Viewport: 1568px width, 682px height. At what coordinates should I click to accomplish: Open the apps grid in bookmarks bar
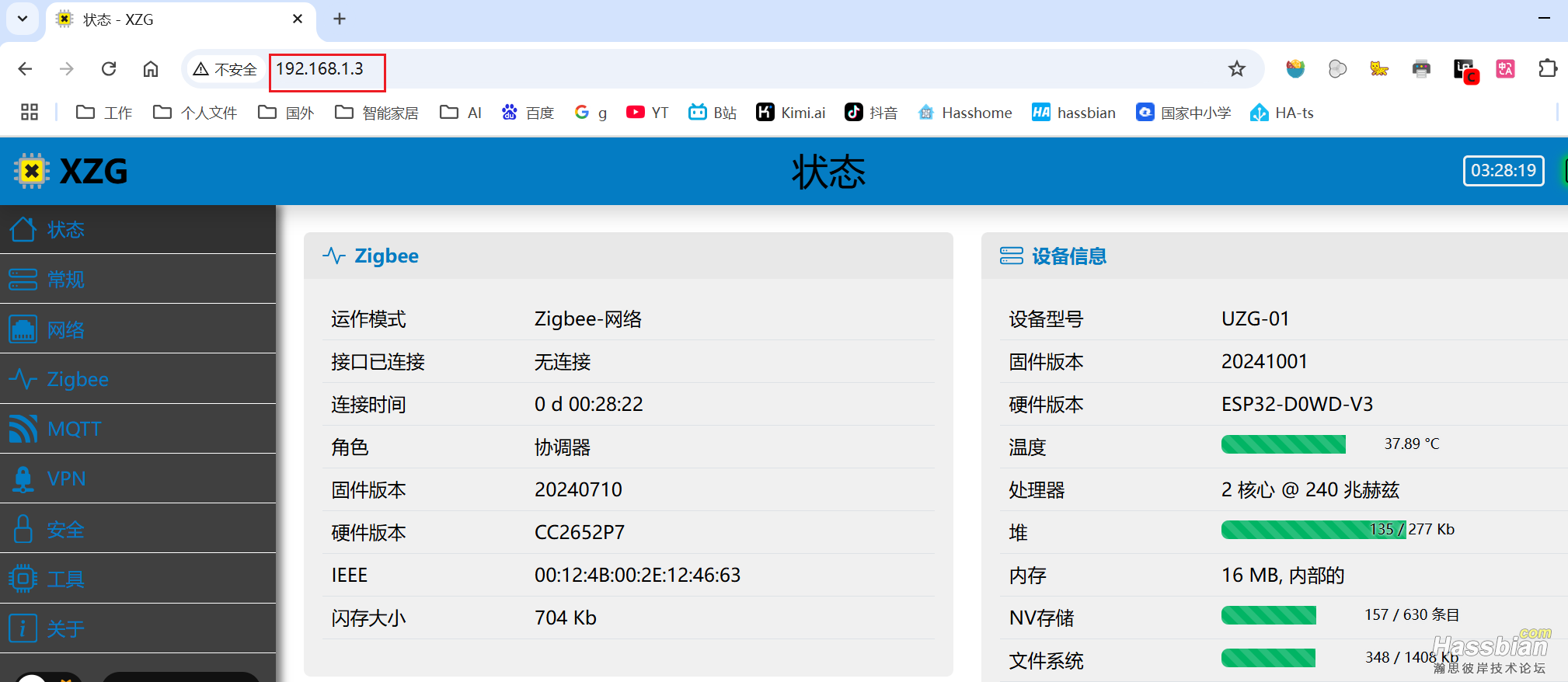click(30, 112)
